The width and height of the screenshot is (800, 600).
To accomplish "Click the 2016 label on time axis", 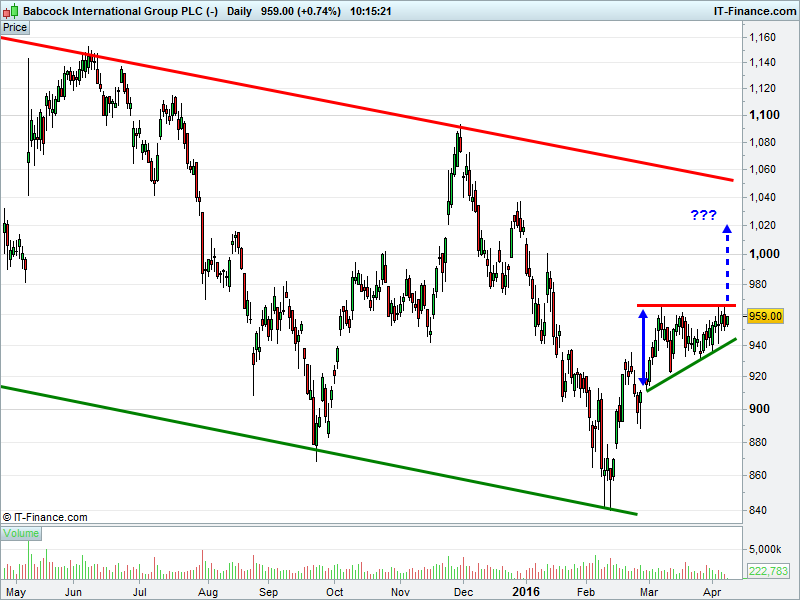I will point(526,592).
